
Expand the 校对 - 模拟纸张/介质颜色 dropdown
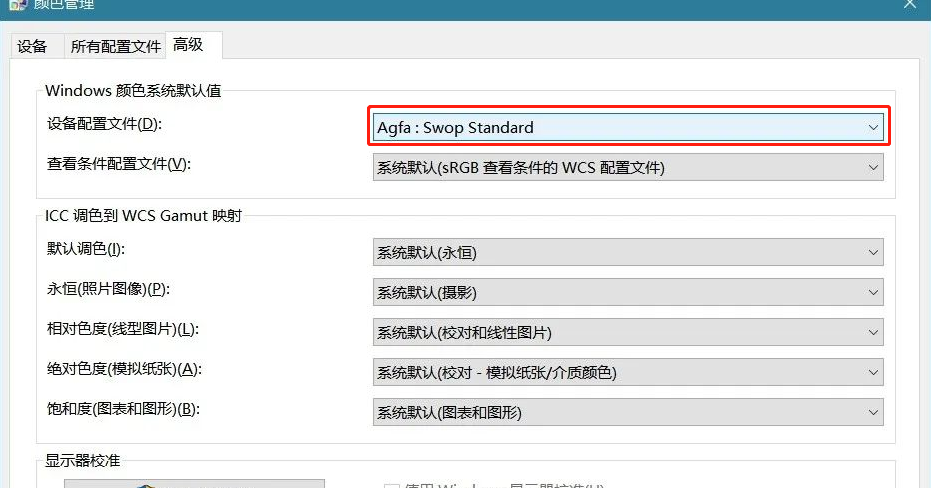[627, 372]
